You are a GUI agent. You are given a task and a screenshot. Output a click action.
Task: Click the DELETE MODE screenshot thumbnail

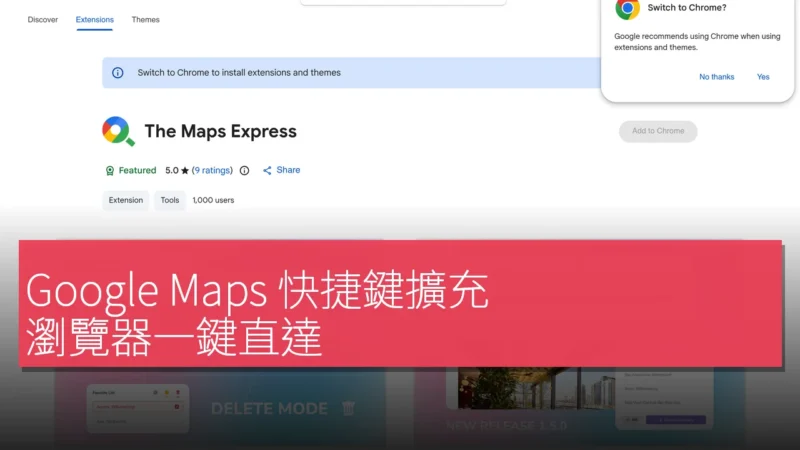coord(220,409)
